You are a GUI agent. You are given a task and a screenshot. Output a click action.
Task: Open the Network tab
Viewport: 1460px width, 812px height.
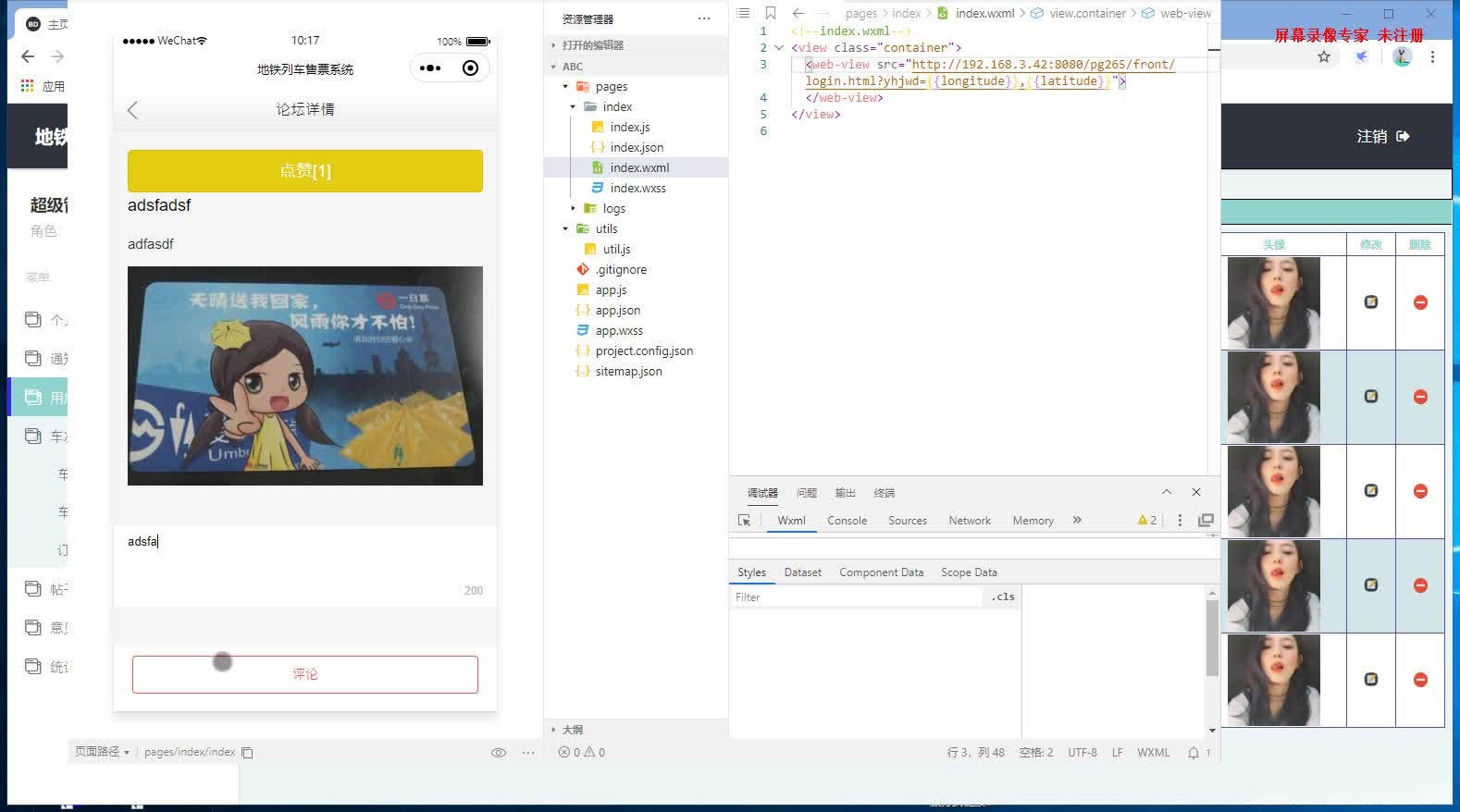pos(970,521)
